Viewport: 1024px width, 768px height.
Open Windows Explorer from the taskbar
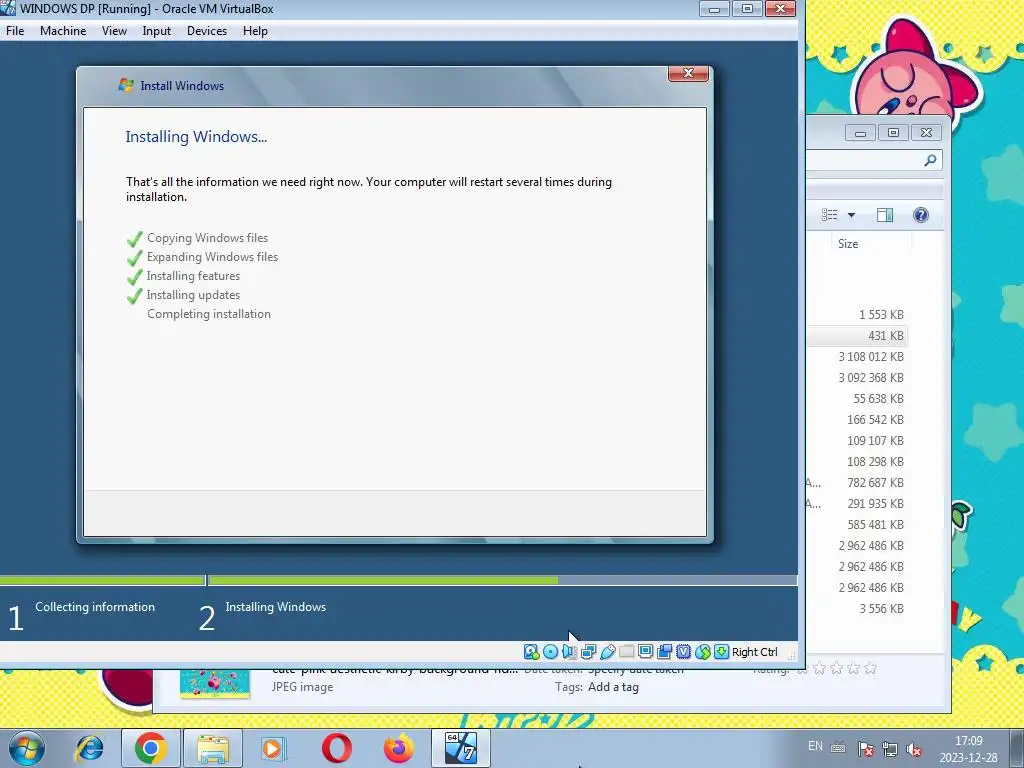click(x=213, y=748)
